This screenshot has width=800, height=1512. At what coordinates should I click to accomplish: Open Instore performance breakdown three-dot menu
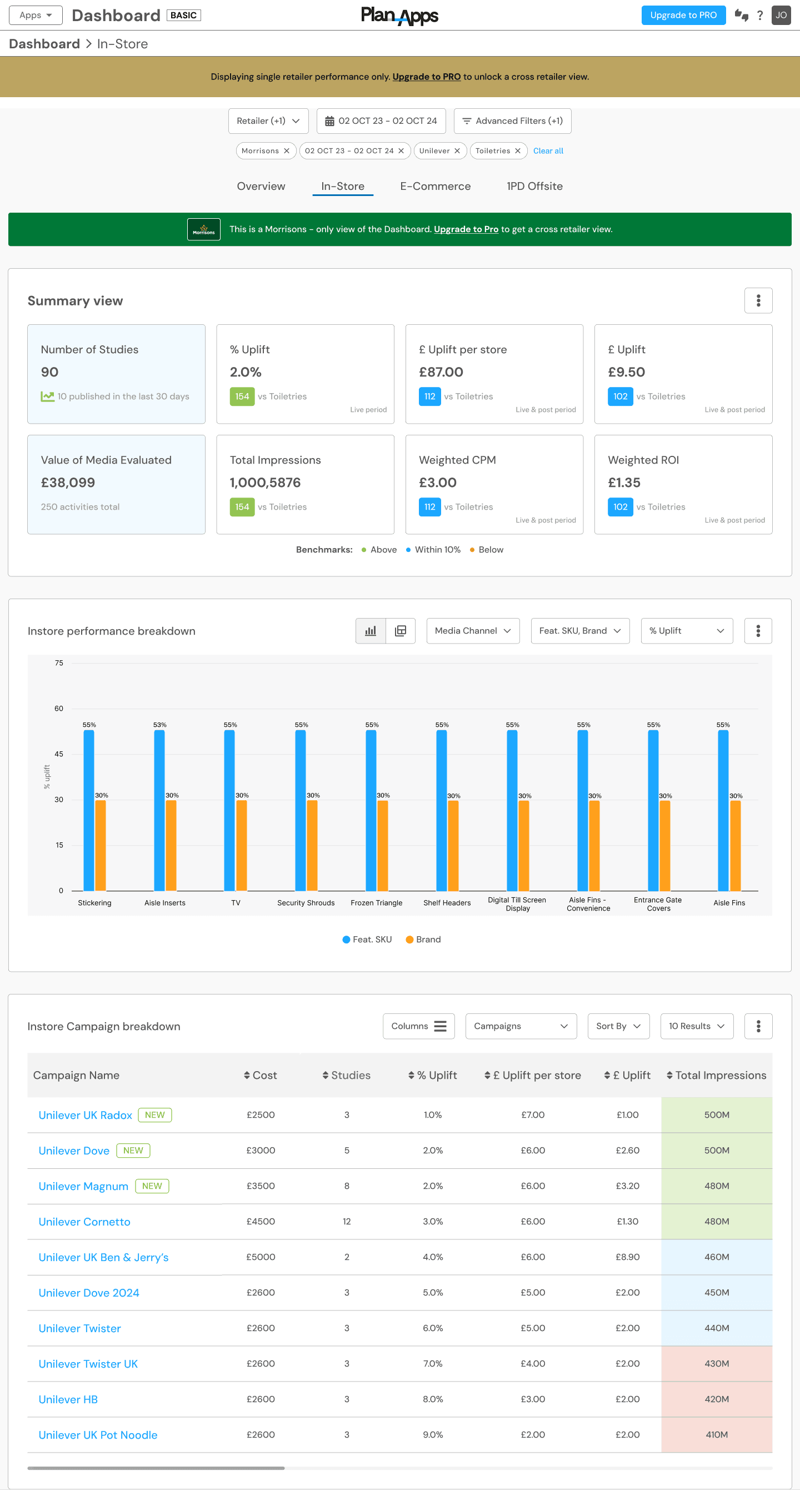(x=758, y=631)
